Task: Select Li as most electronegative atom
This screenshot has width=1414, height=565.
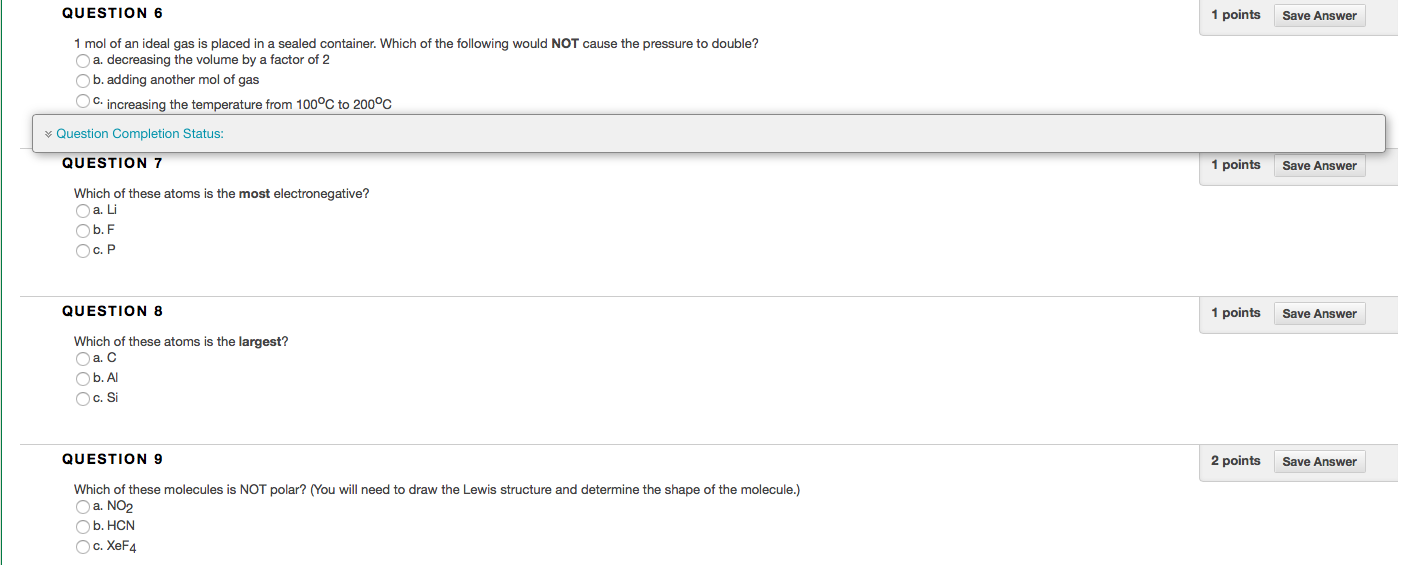Action: [x=83, y=211]
